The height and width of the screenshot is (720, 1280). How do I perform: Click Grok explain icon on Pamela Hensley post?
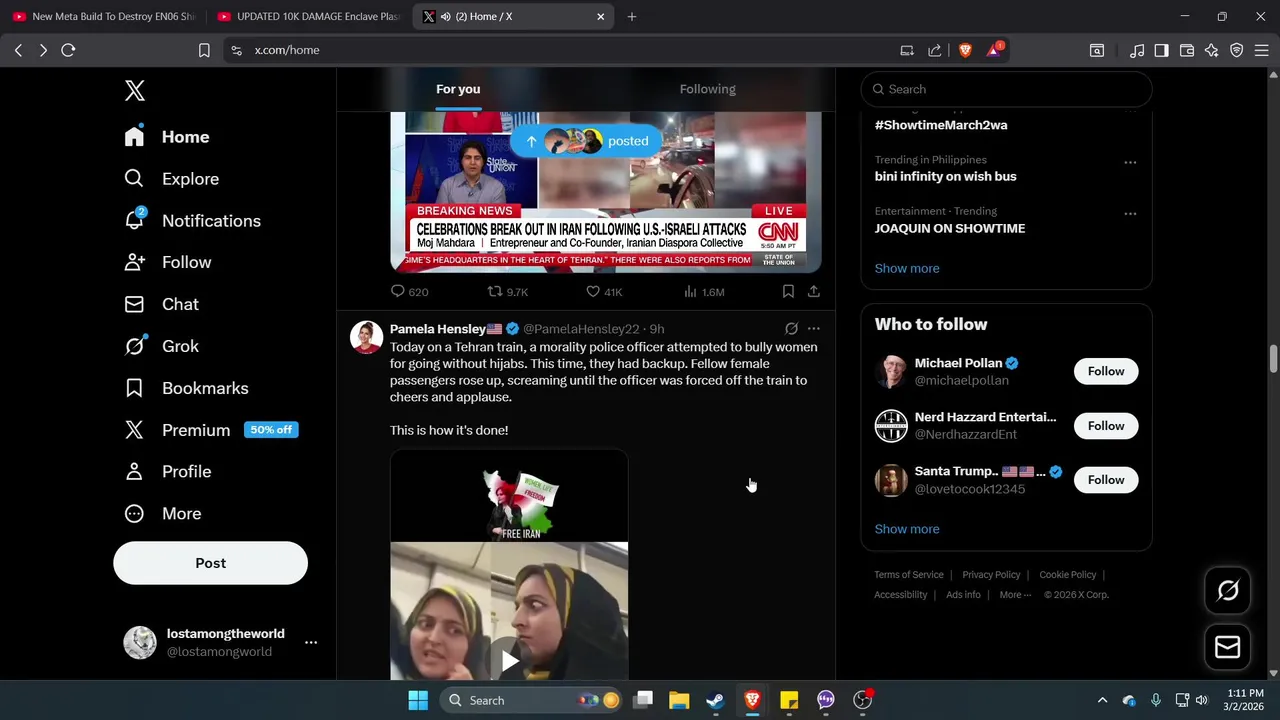[x=791, y=328]
